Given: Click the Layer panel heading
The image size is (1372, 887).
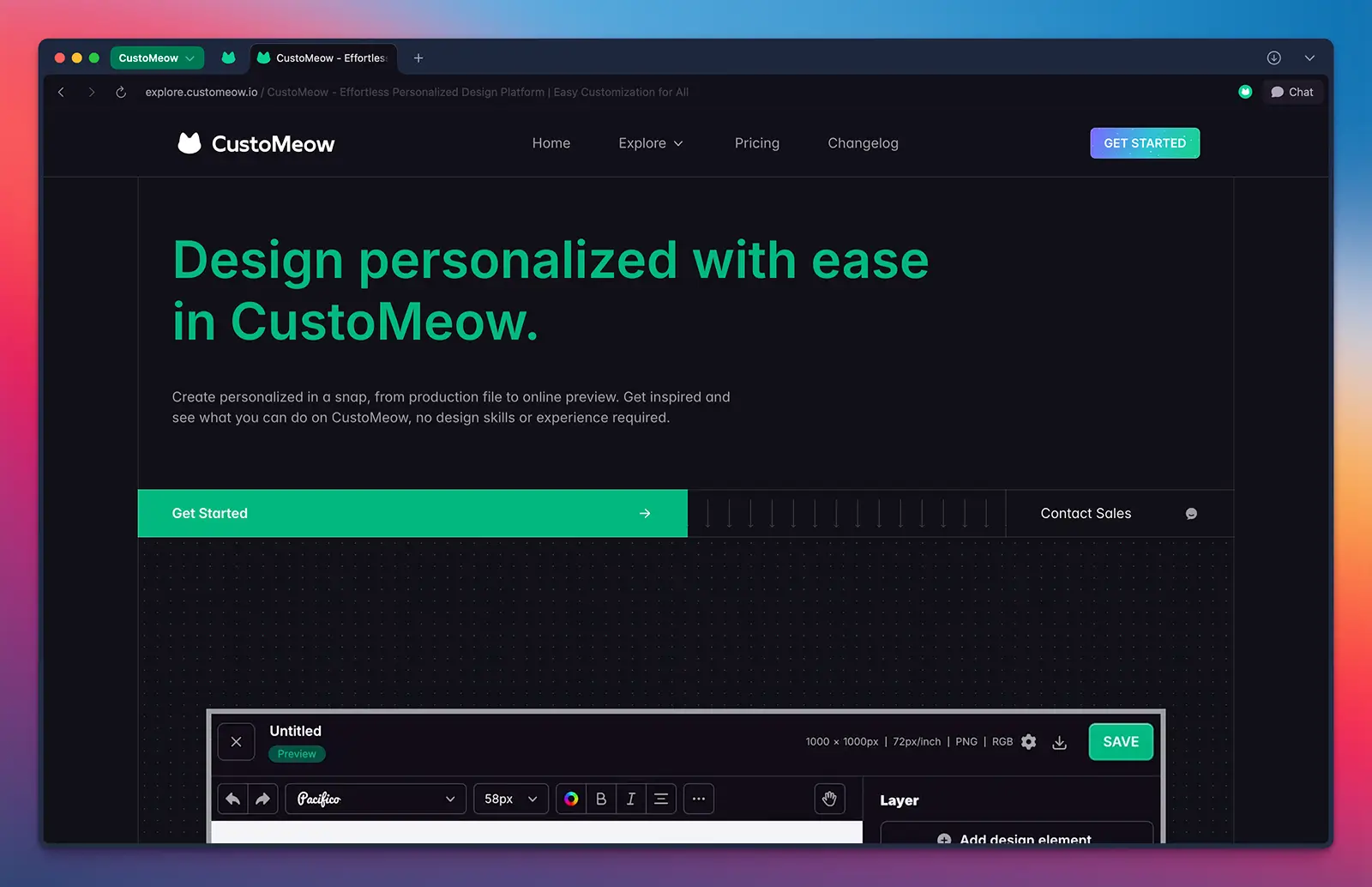Looking at the screenshot, I should coord(899,800).
